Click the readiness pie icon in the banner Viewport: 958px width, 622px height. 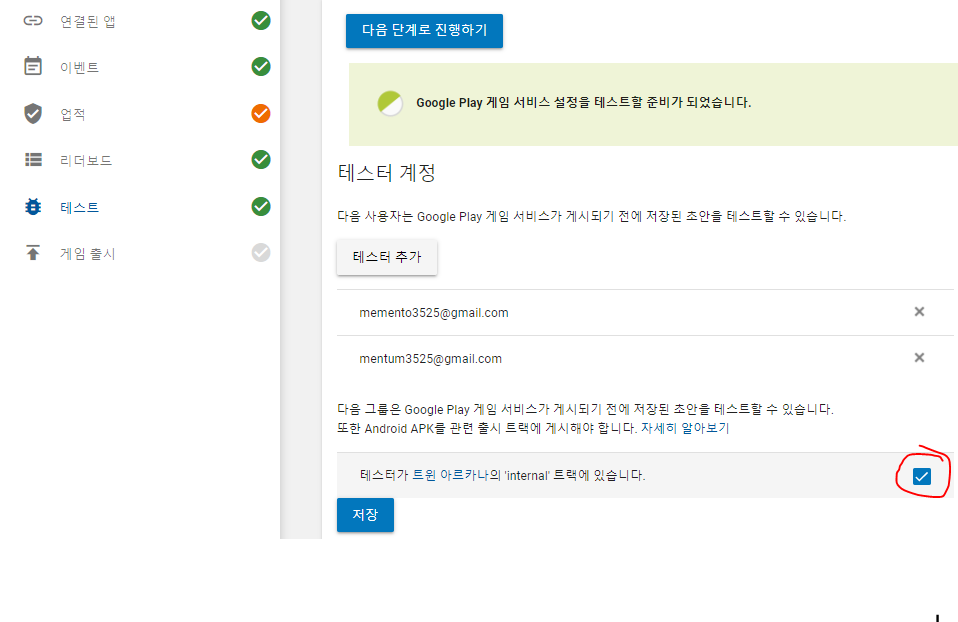[390, 103]
